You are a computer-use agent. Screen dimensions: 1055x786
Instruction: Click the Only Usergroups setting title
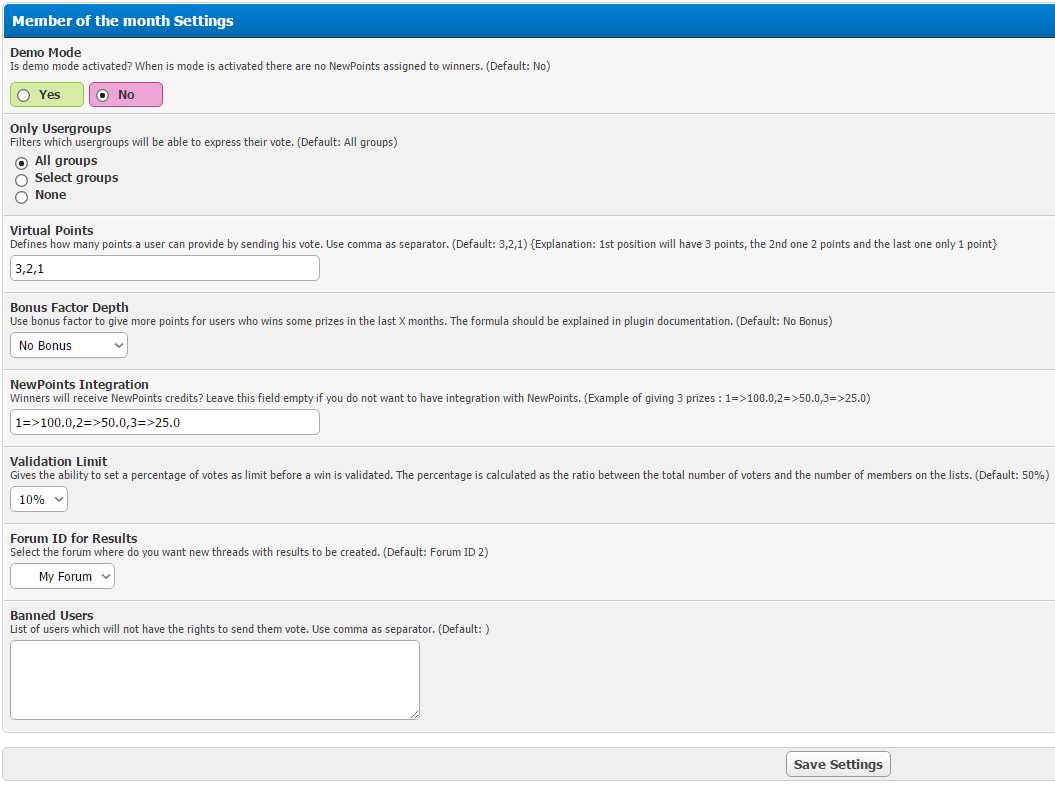click(x=61, y=129)
